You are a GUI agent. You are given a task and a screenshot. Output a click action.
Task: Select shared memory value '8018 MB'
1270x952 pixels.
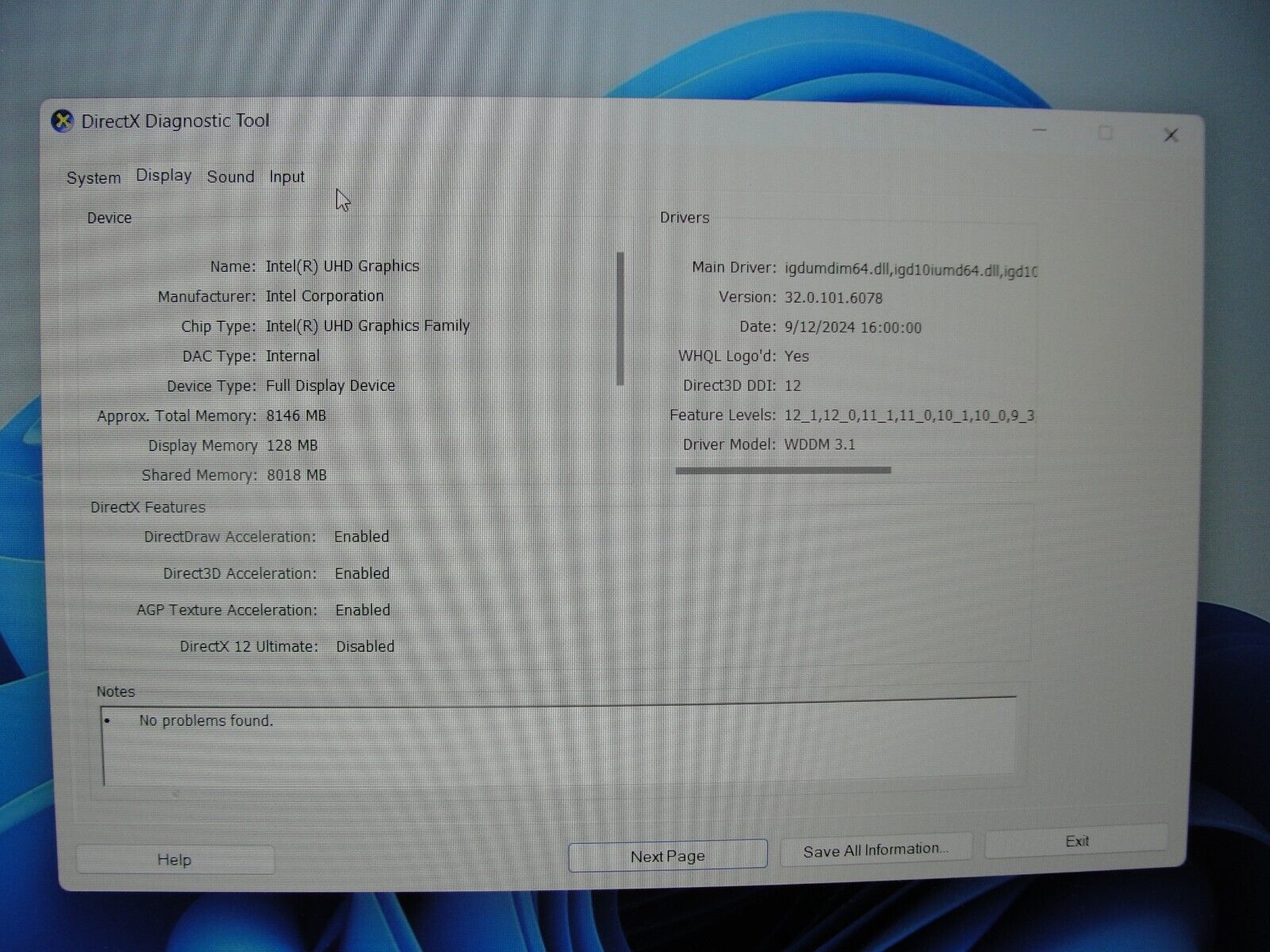click(x=297, y=475)
